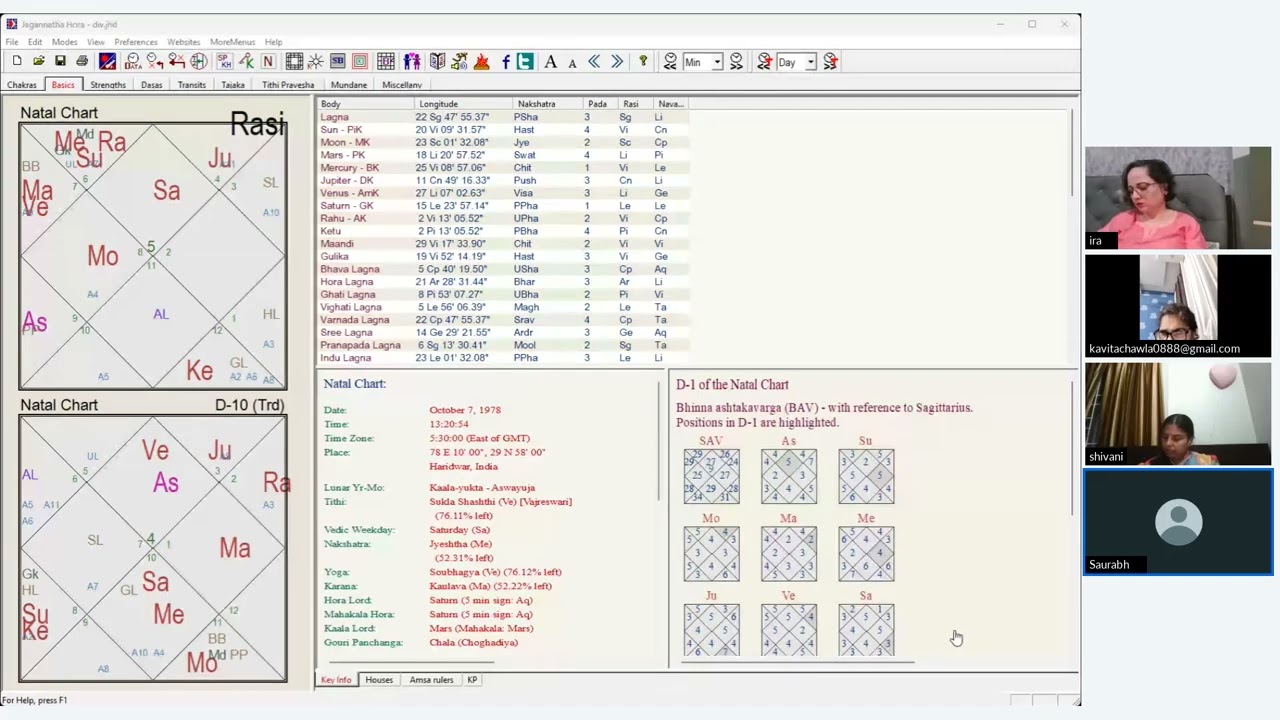Screen dimensions: 1280x720
Task: Switch to the Chakras tab
Action: [22, 85]
